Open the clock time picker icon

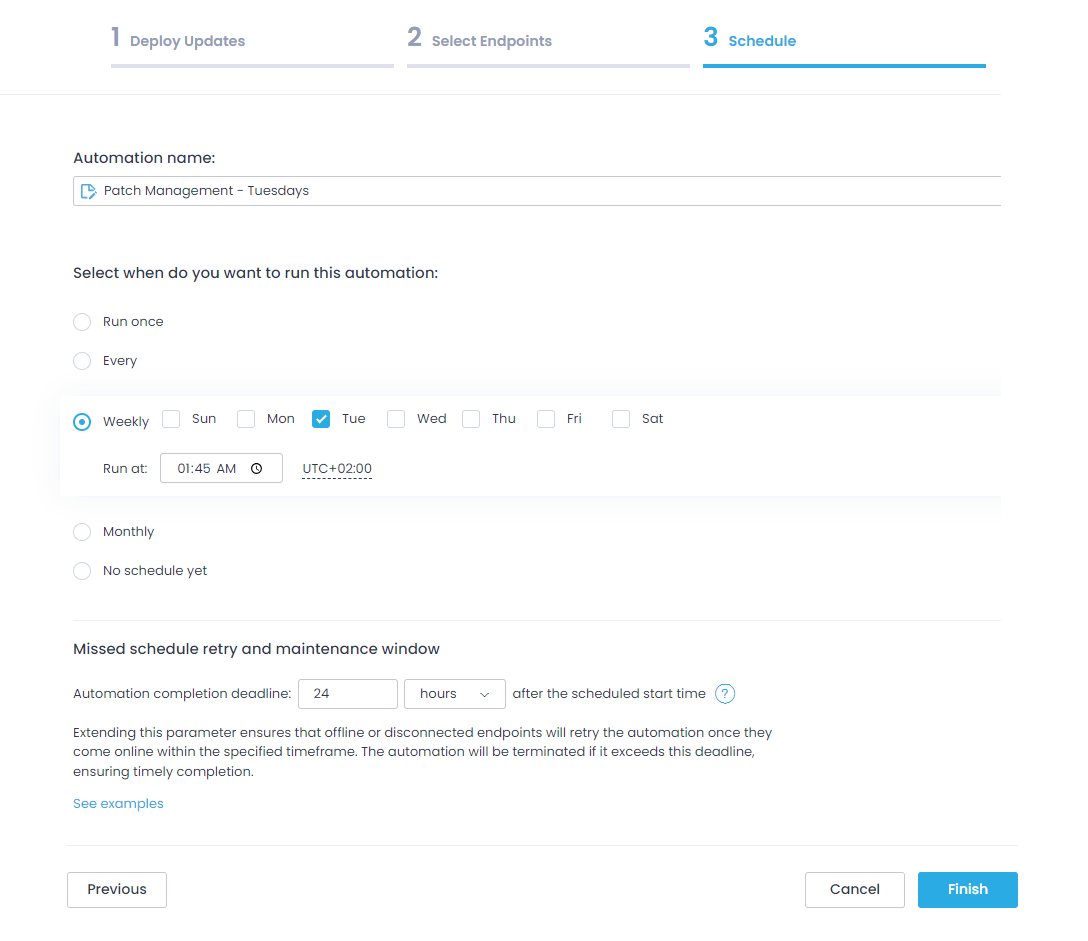click(257, 468)
